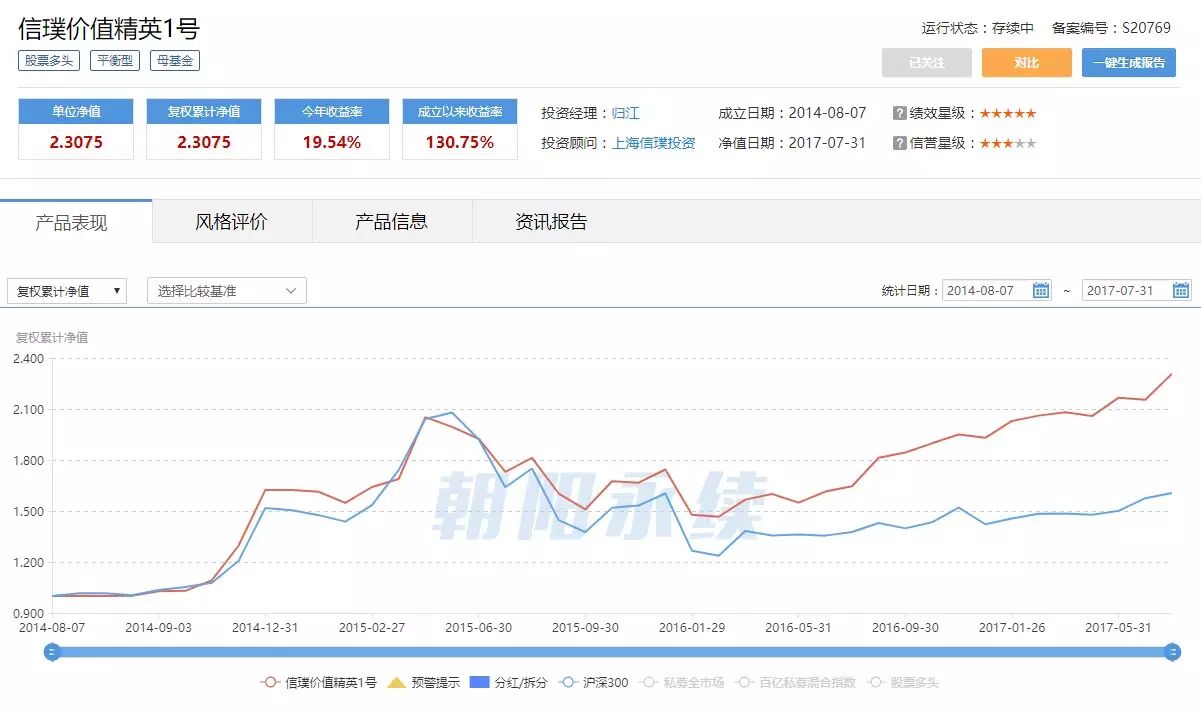Click the 股票多头 tag

coord(49,61)
